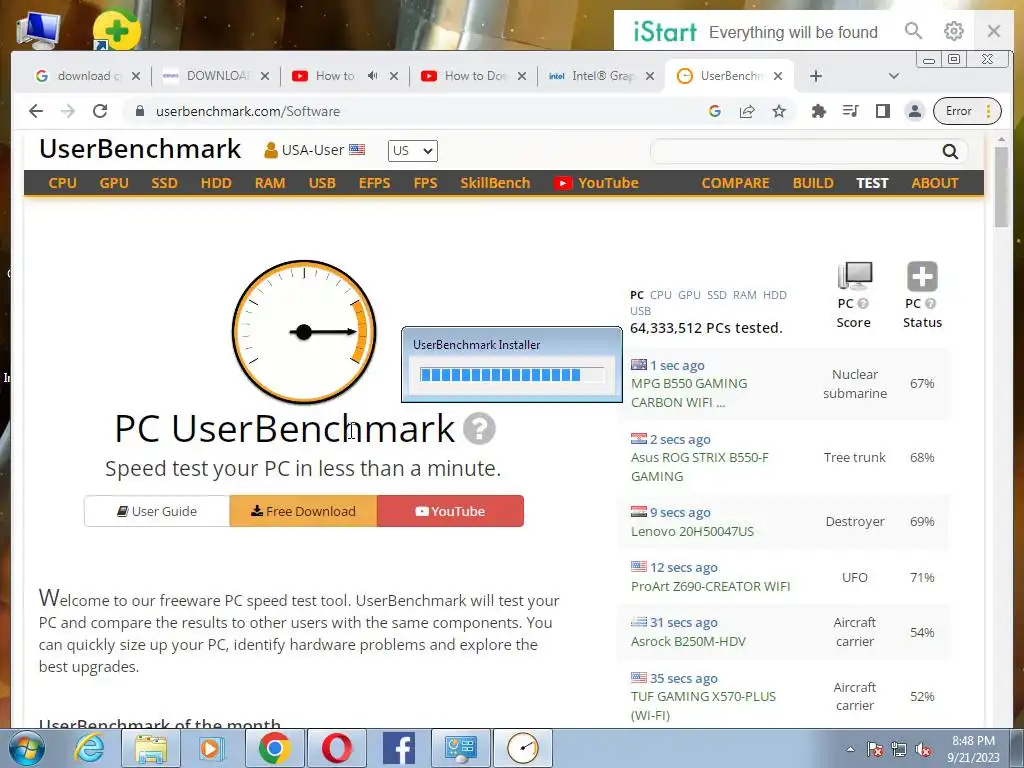Open the UserBenchmark taskbar icon
Viewport: 1024px width, 768px height.
coord(522,748)
